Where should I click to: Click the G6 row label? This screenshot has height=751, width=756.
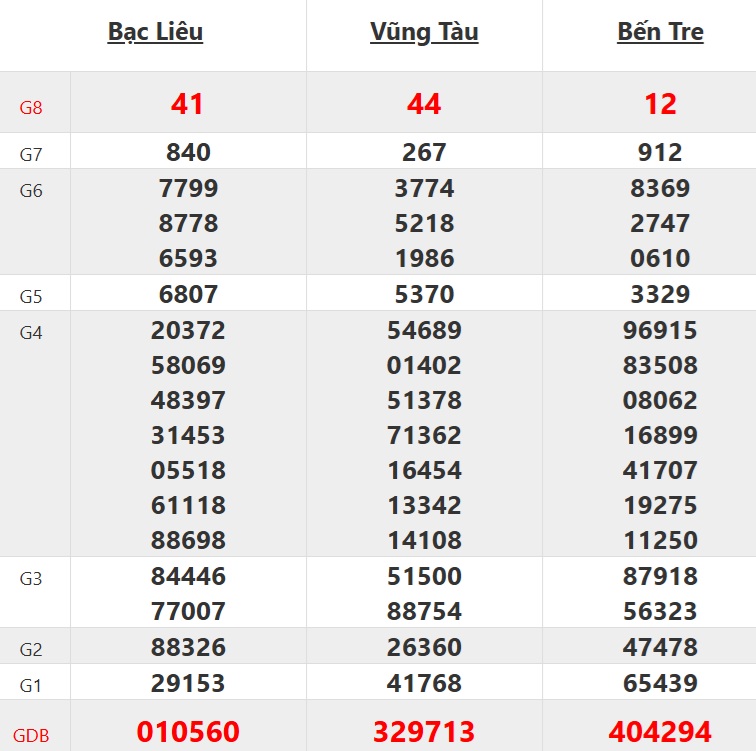pos(31,191)
